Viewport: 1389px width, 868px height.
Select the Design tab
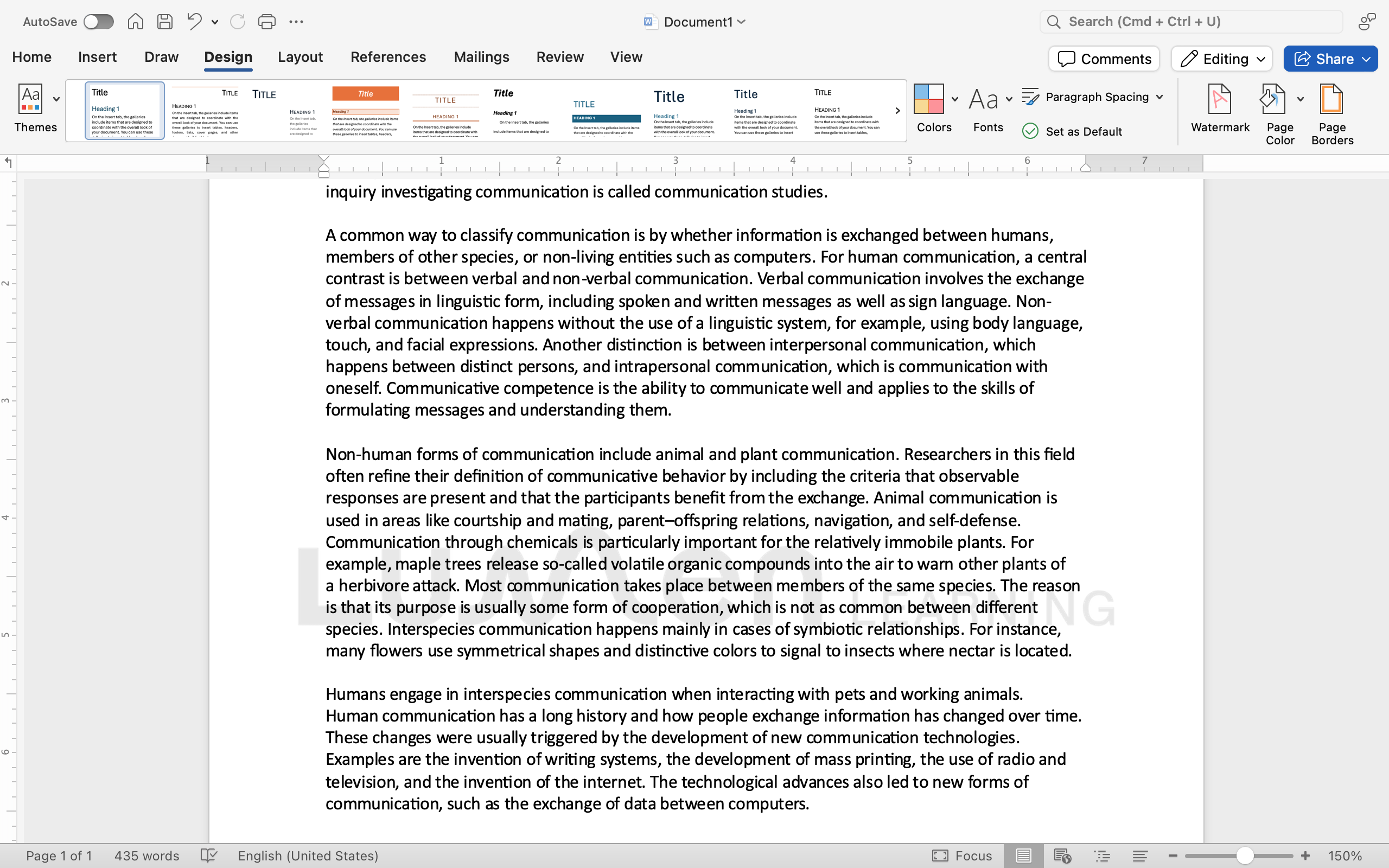coord(228,57)
